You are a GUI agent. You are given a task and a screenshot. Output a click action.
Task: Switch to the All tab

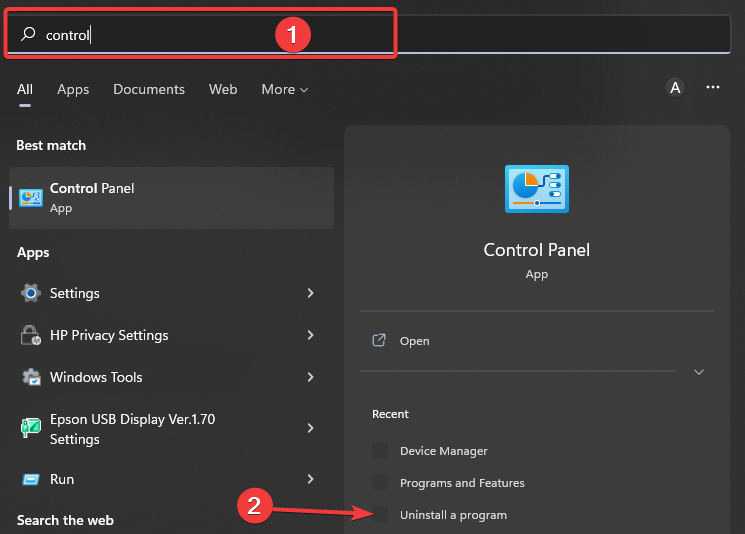(x=25, y=89)
